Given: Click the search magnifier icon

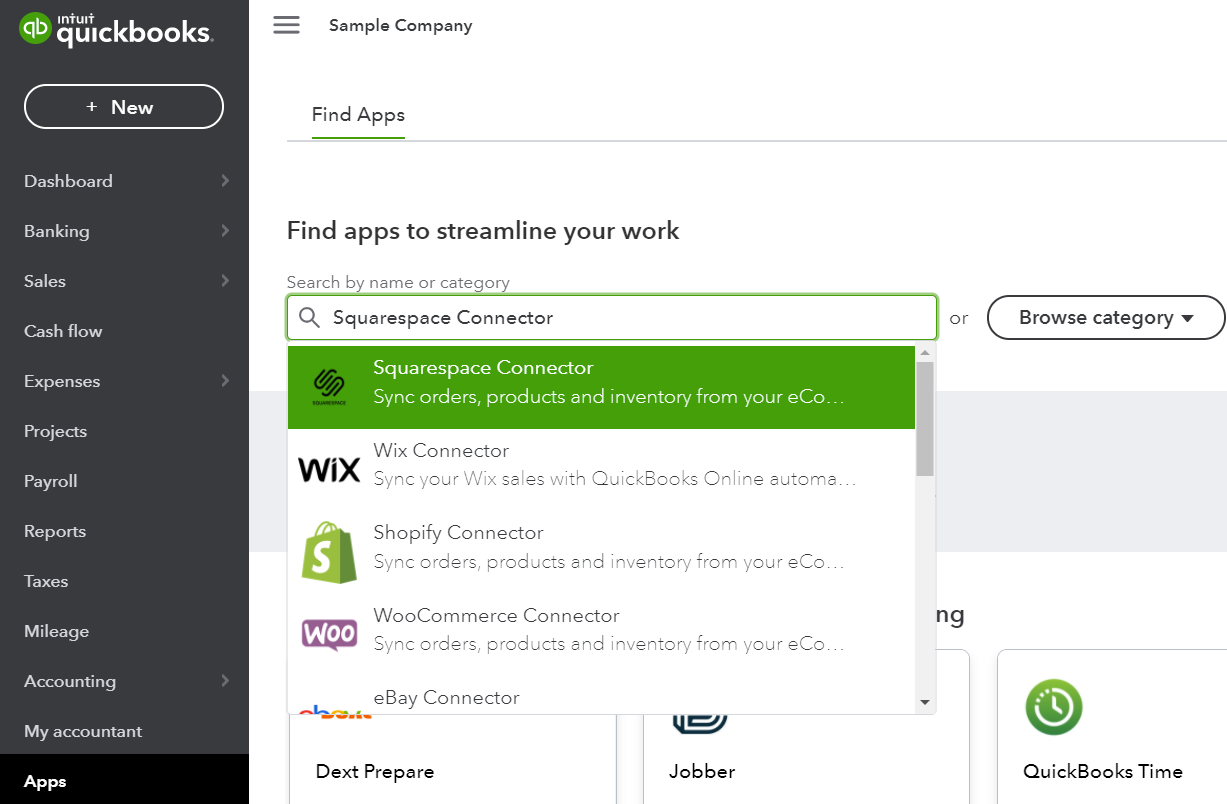Looking at the screenshot, I should click(x=310, y=318).
